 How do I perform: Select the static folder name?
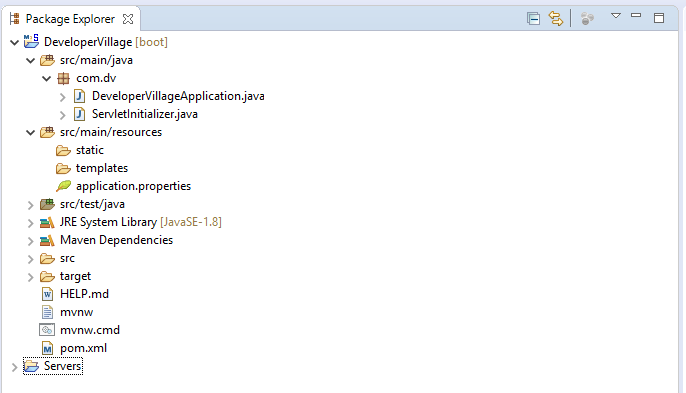coord(90,150)
